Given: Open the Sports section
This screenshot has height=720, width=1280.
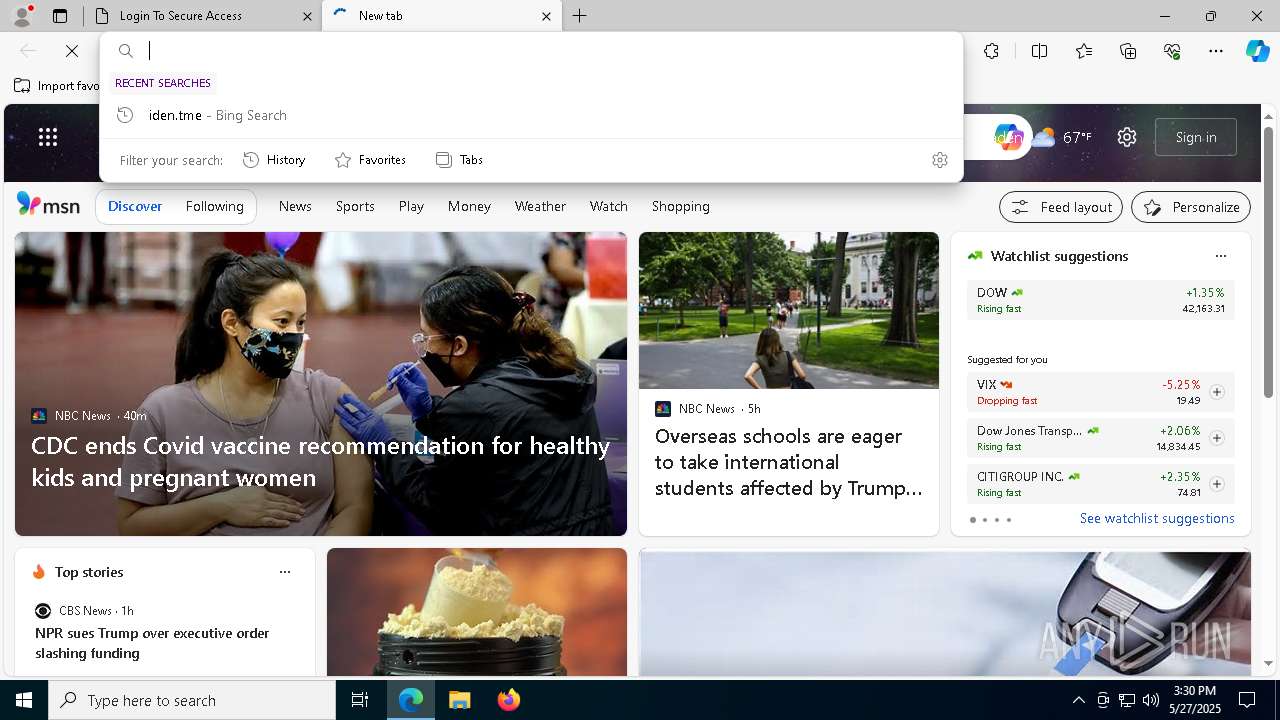Looking at the screenshot, I should point(355,206).
